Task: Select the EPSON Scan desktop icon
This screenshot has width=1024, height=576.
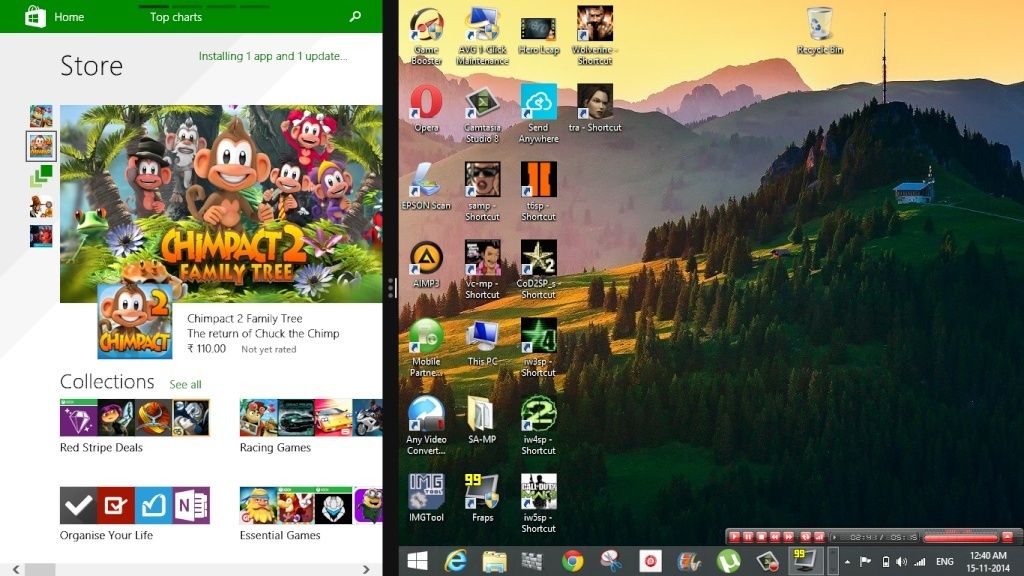Action: tap(426, 187)
